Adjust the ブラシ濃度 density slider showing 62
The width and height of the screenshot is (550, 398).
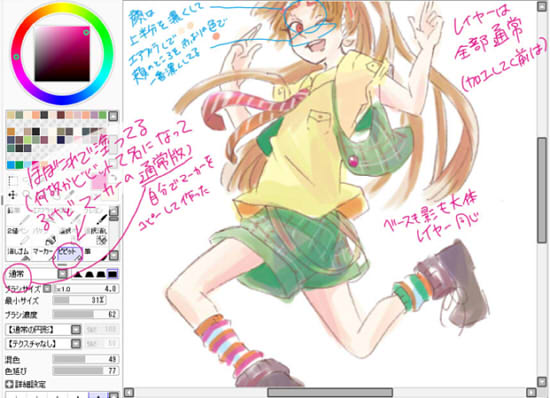pos(86,314)
